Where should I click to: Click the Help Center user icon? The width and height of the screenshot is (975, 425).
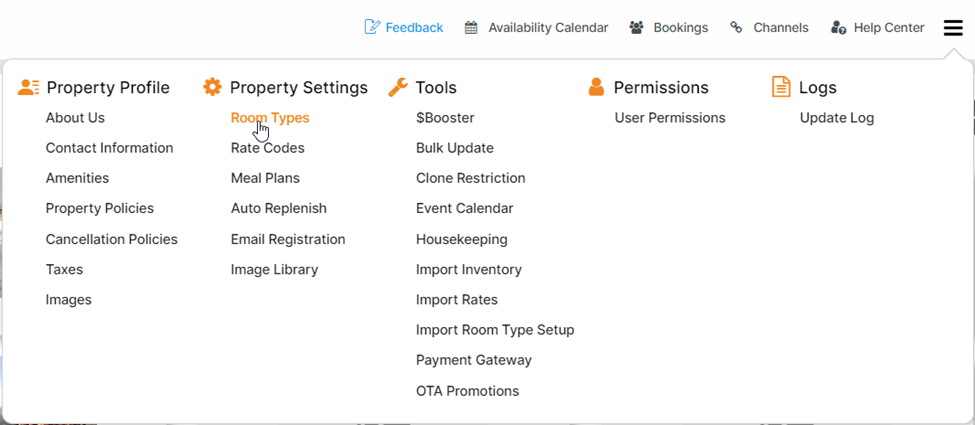point(839,27)
